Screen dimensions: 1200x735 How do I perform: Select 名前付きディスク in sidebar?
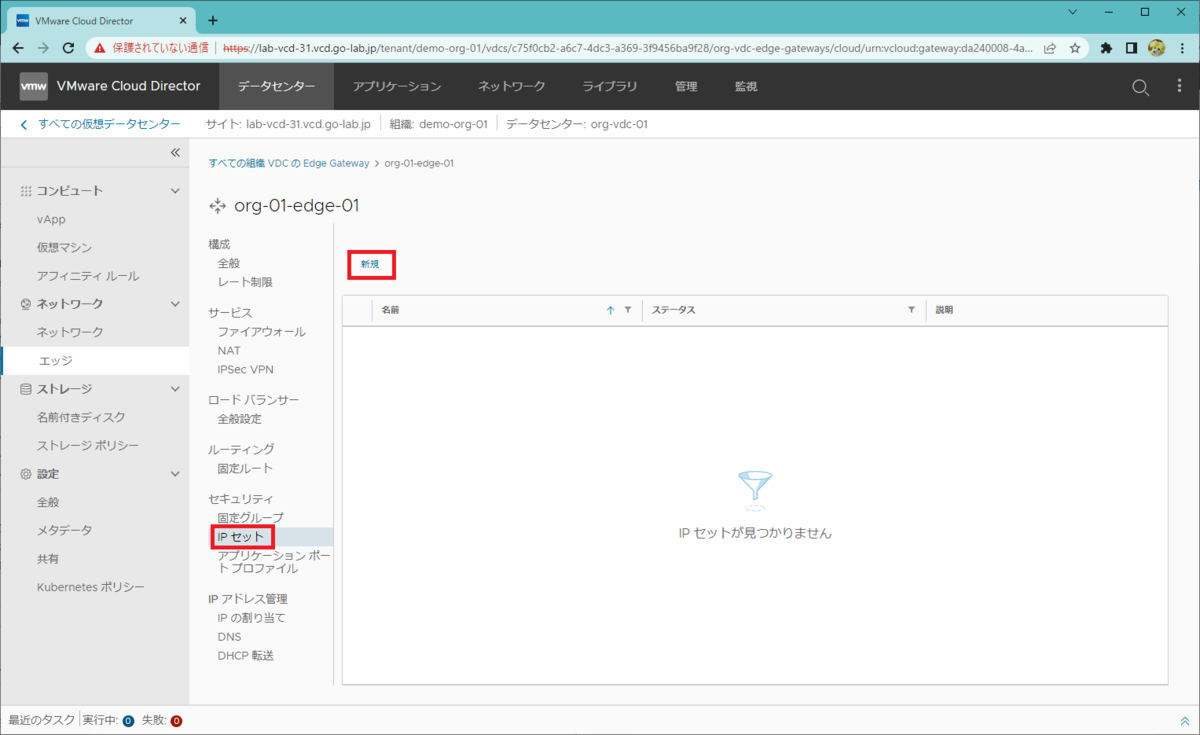(81, 417)
